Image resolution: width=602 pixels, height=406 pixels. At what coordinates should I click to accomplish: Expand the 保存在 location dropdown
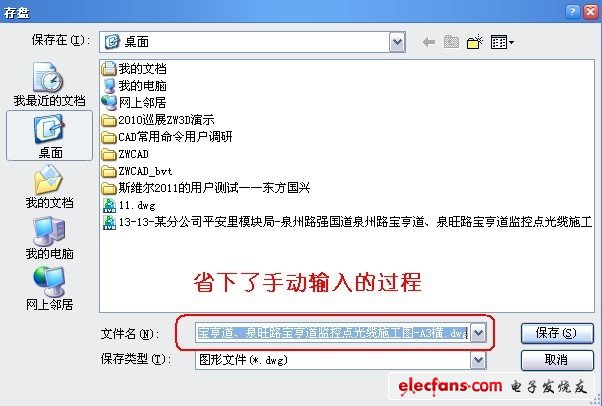click(397, 42)
